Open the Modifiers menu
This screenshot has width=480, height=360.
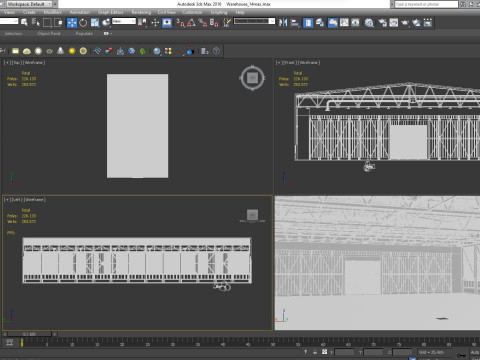[x=52, y=12]
